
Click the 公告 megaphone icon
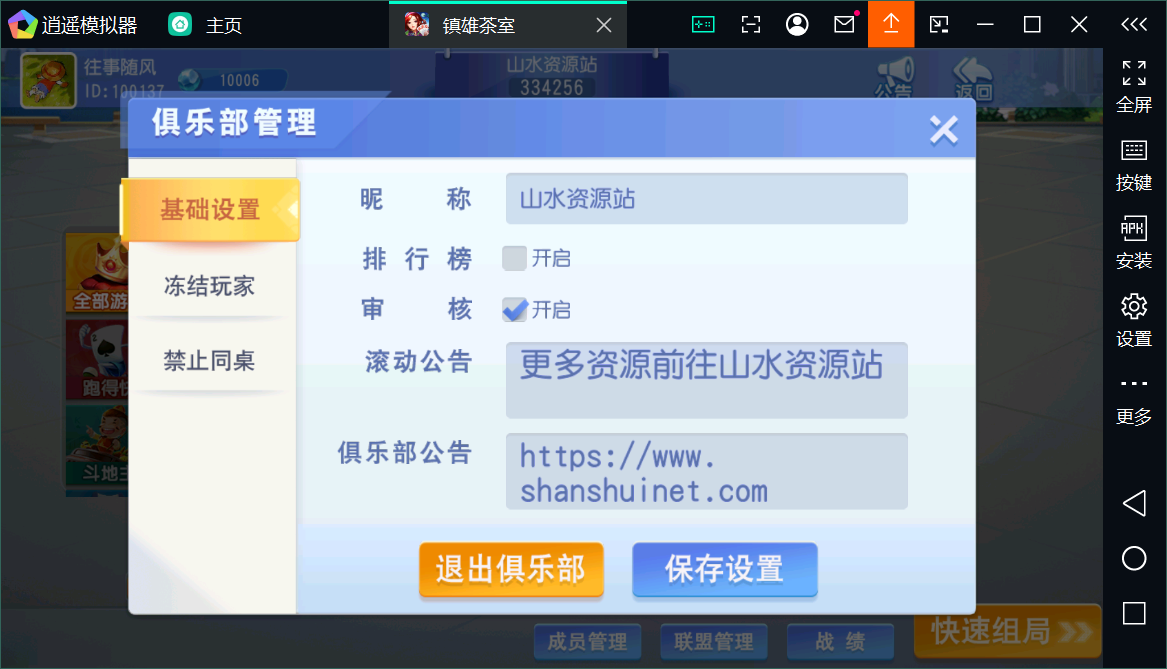[894, 77]
